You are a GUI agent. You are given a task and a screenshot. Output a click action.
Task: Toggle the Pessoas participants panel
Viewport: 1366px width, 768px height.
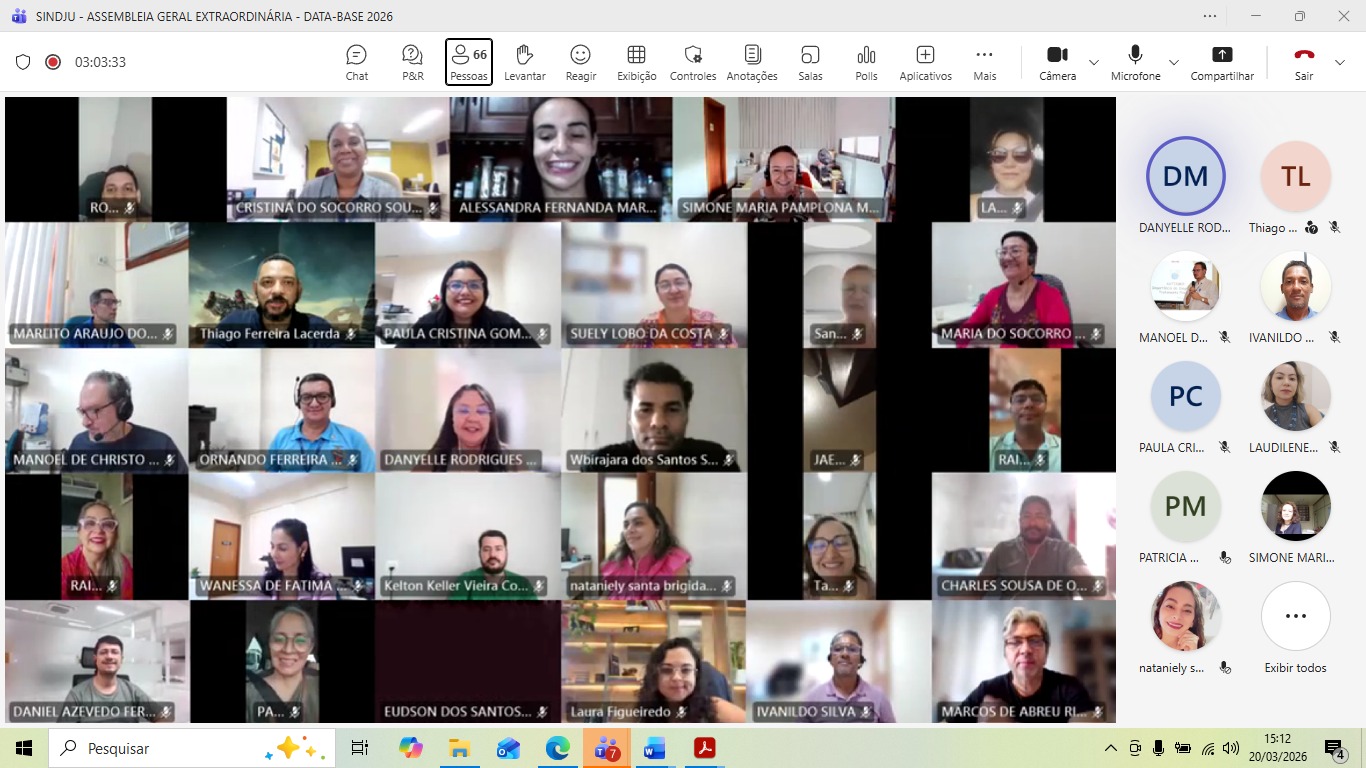point(468,62)
